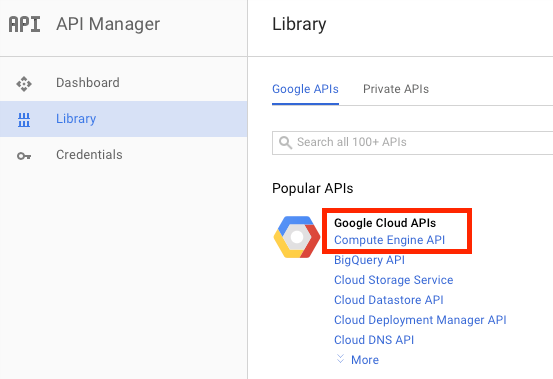
Task: Open the Cloud Deployment Manager API link
Action: [420, 320]
